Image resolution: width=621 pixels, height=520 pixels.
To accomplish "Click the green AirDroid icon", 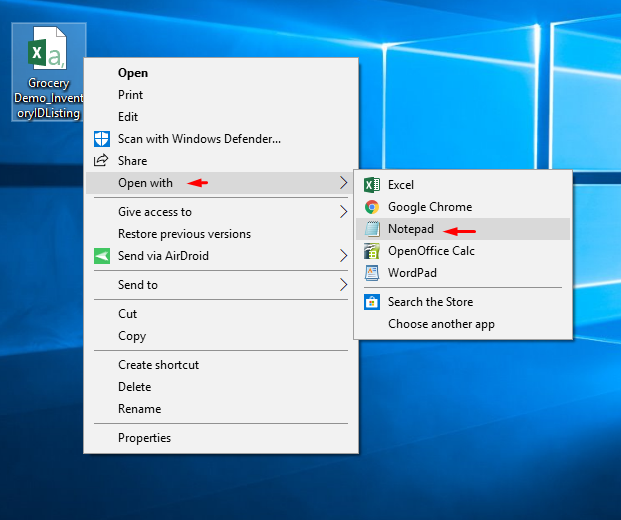I will tap(102, 256).
